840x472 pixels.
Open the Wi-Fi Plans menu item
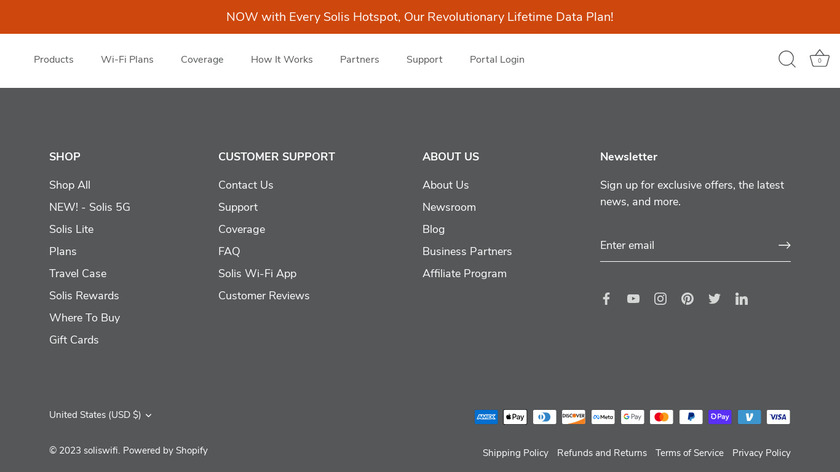(x=127, y=60)
